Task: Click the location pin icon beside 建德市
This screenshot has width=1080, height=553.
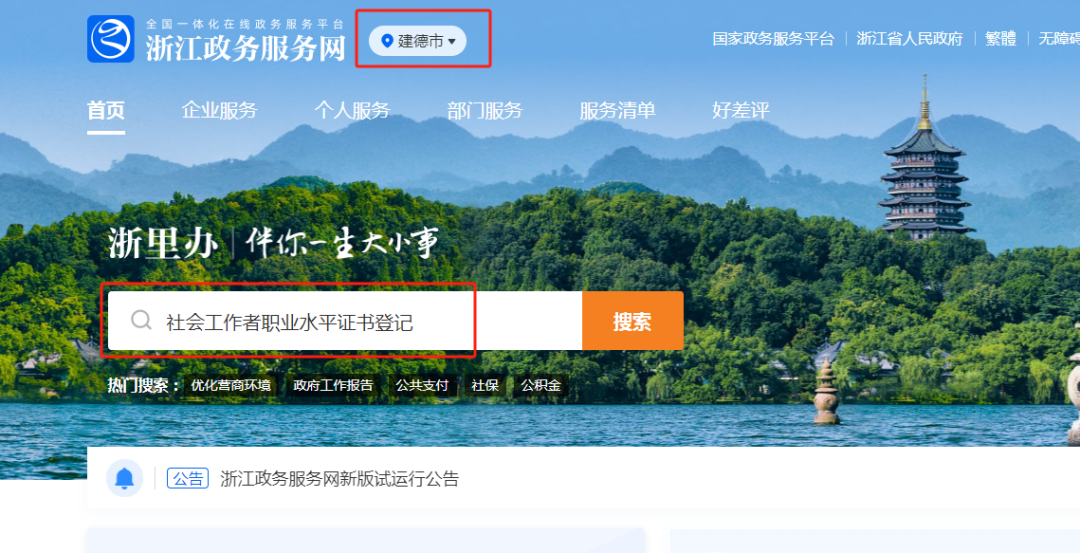Action: click(x=387, y=41)
